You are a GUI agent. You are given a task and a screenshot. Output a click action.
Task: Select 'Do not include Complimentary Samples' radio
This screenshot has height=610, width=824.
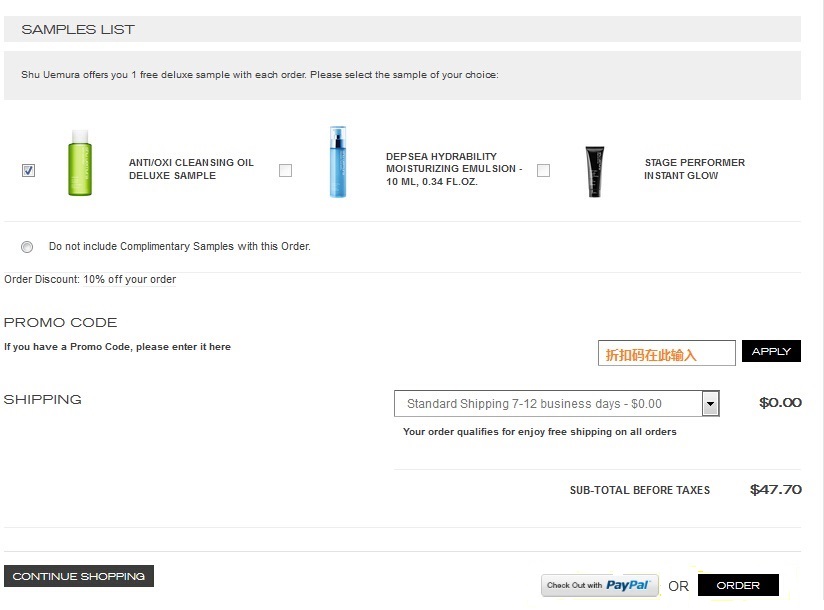[x=27, y=246]
